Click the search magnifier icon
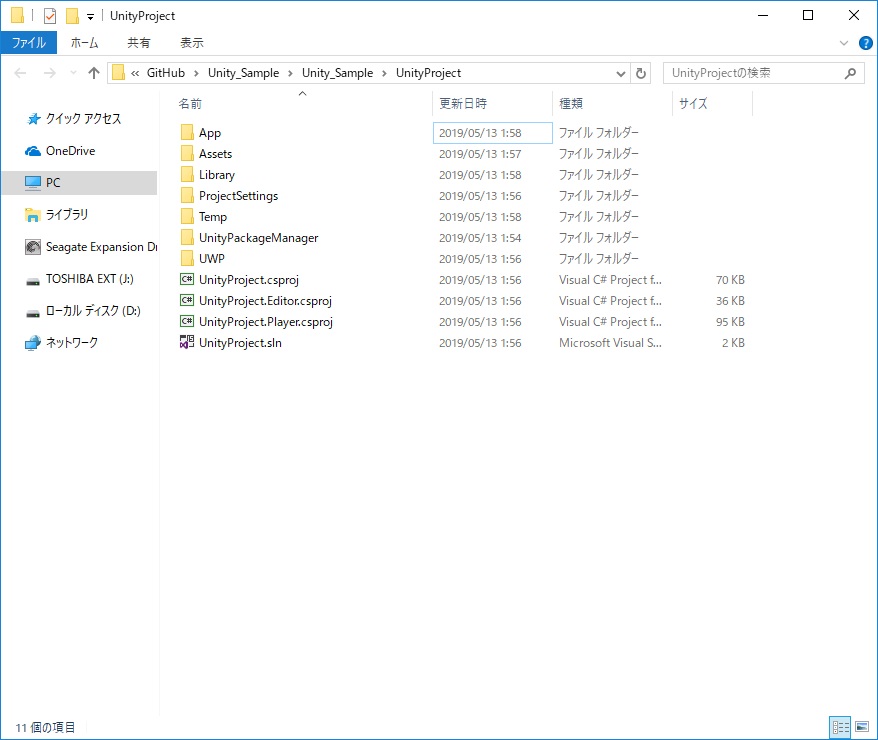Screen dimensions: 878x740 tap(851, 73)
